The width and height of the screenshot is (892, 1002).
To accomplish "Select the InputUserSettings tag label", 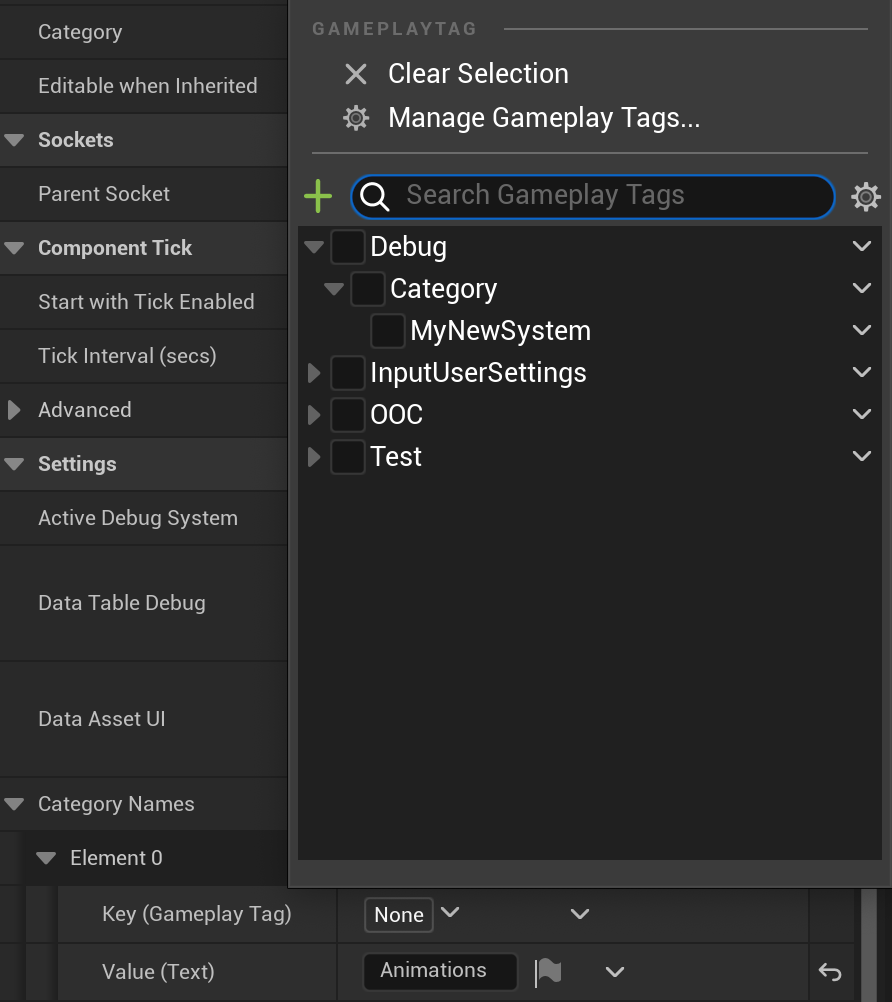I will (478, 373).
